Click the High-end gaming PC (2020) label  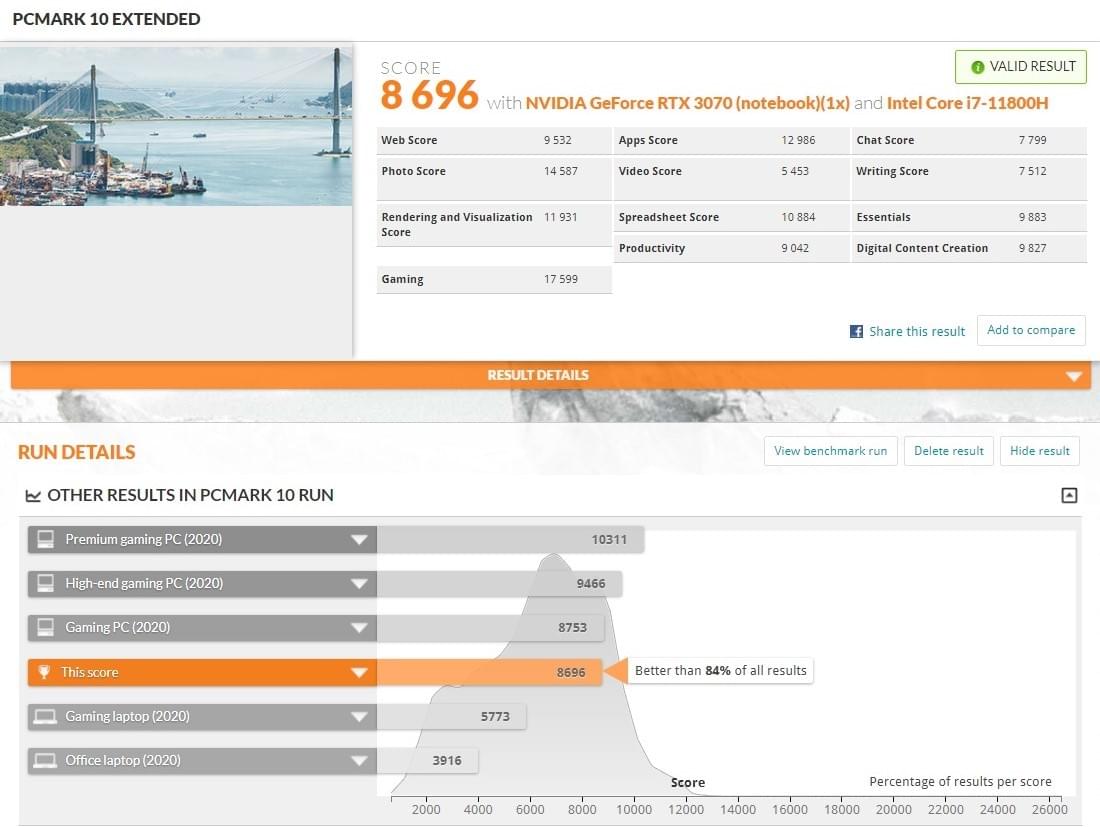(x=144, y=584)
